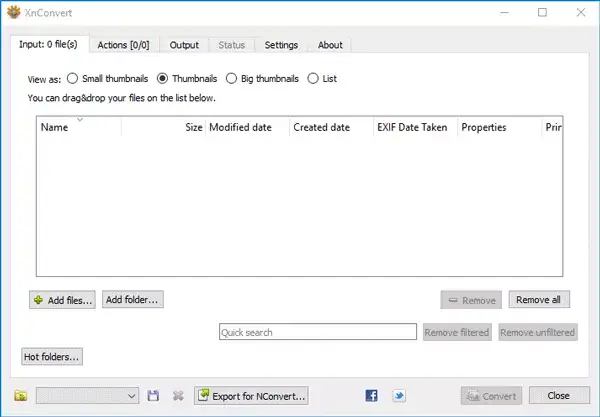Open the load script folder icon

21,396
